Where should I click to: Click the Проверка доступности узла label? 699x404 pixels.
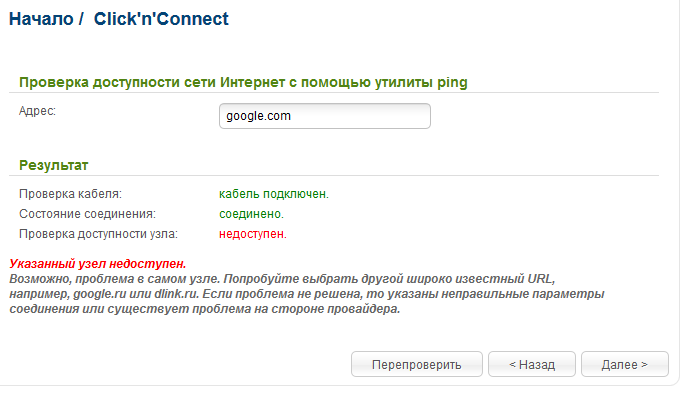click(98, 234)
